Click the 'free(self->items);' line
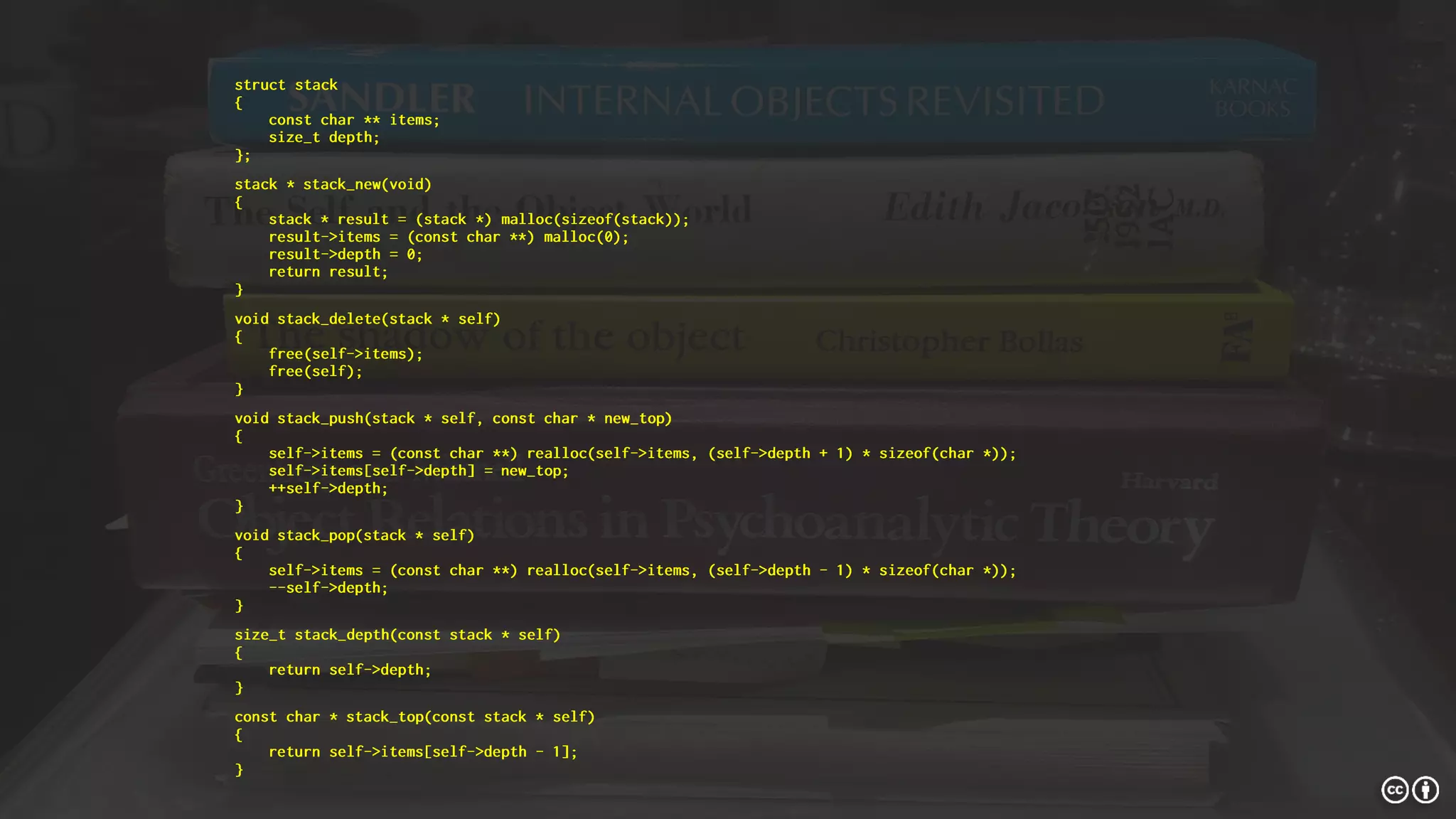This screenshot has width=1456, height=819. coord(345,354)
